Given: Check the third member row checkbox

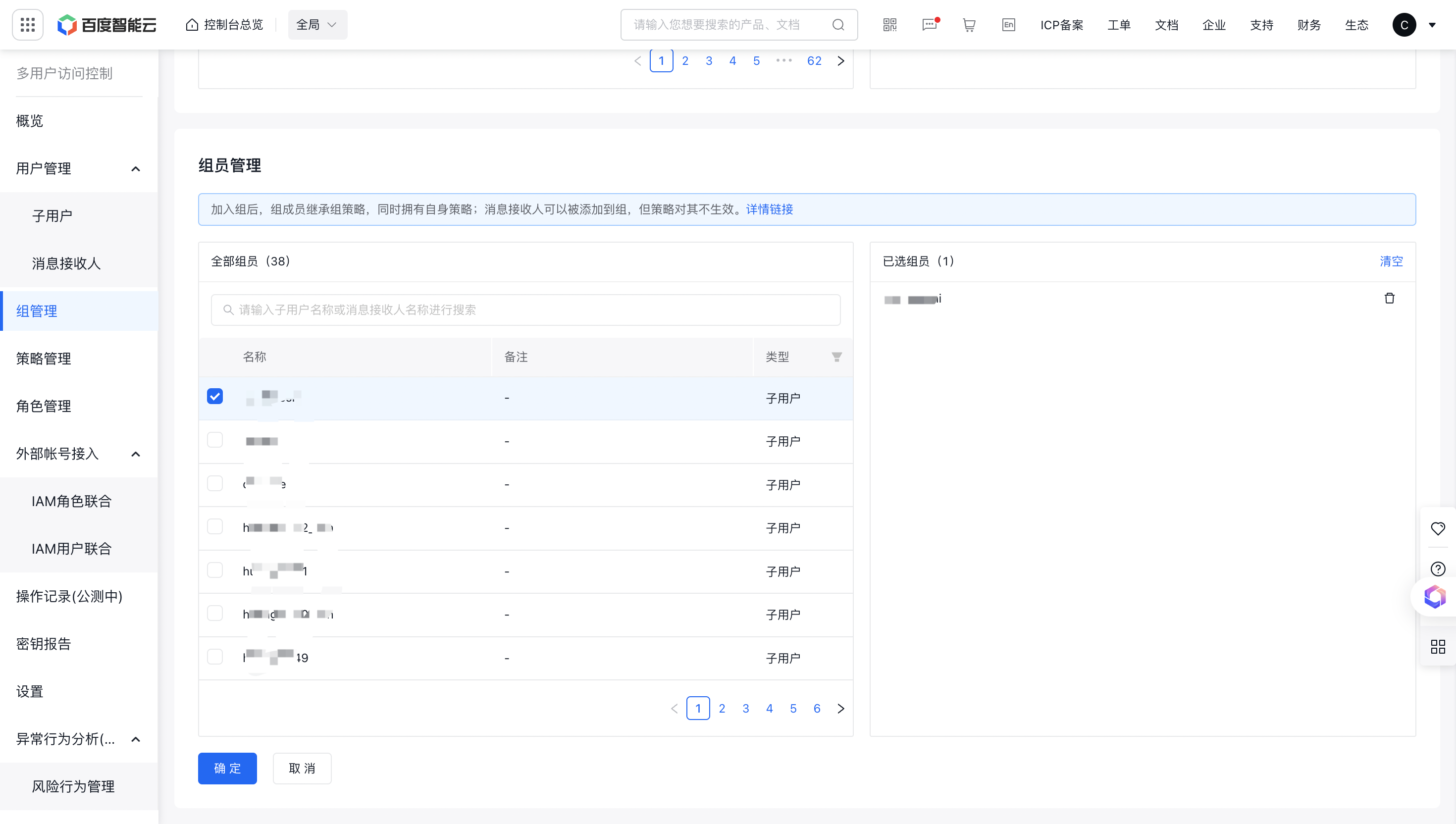Looking at the screenshot, I should tap(215, 483).
